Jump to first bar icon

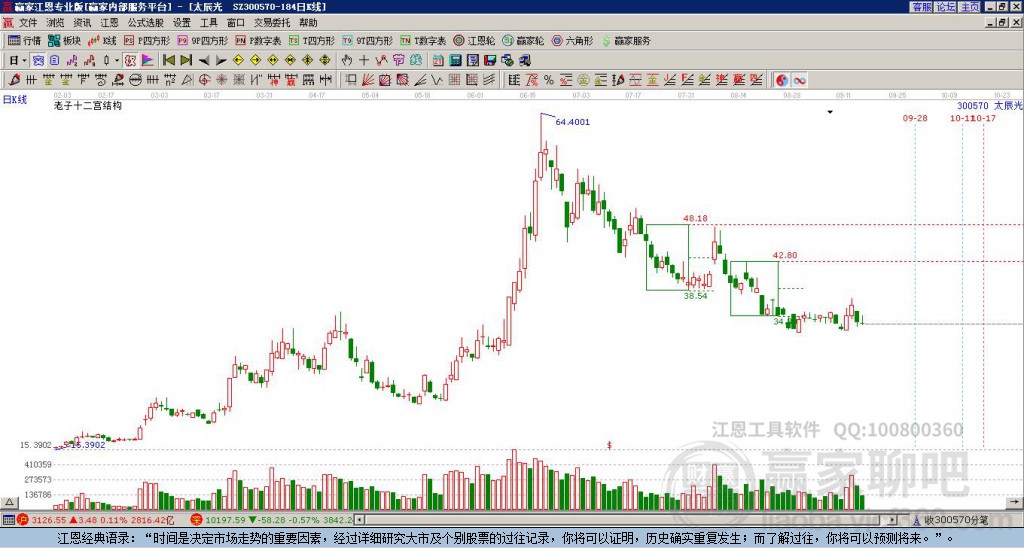tap(168, 61)
